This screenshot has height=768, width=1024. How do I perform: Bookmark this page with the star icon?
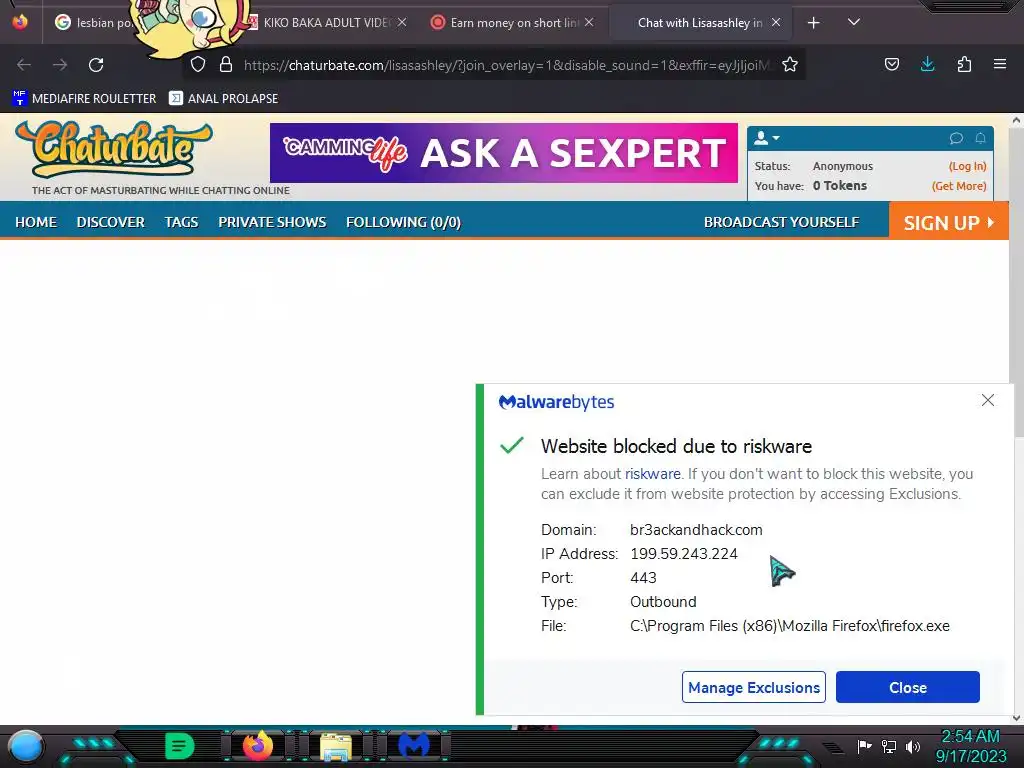790,64
